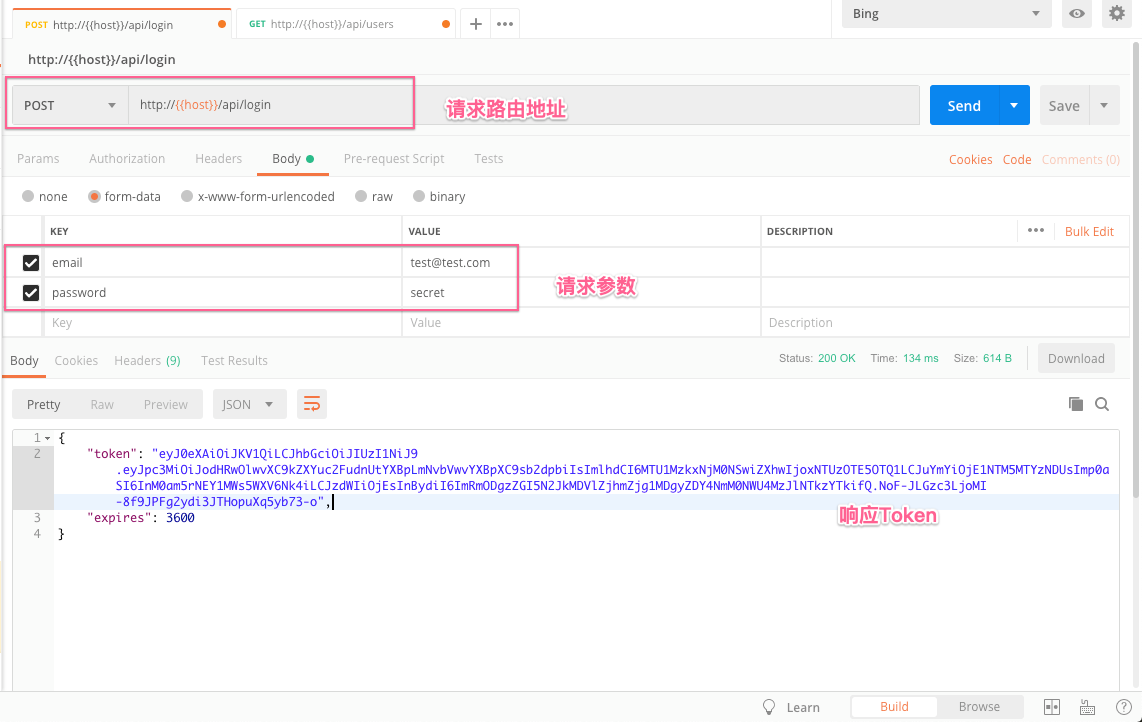The height and width of the screenshot is (722, 1142).
Task: Click the request URL input field
Action: coord(524,105)
